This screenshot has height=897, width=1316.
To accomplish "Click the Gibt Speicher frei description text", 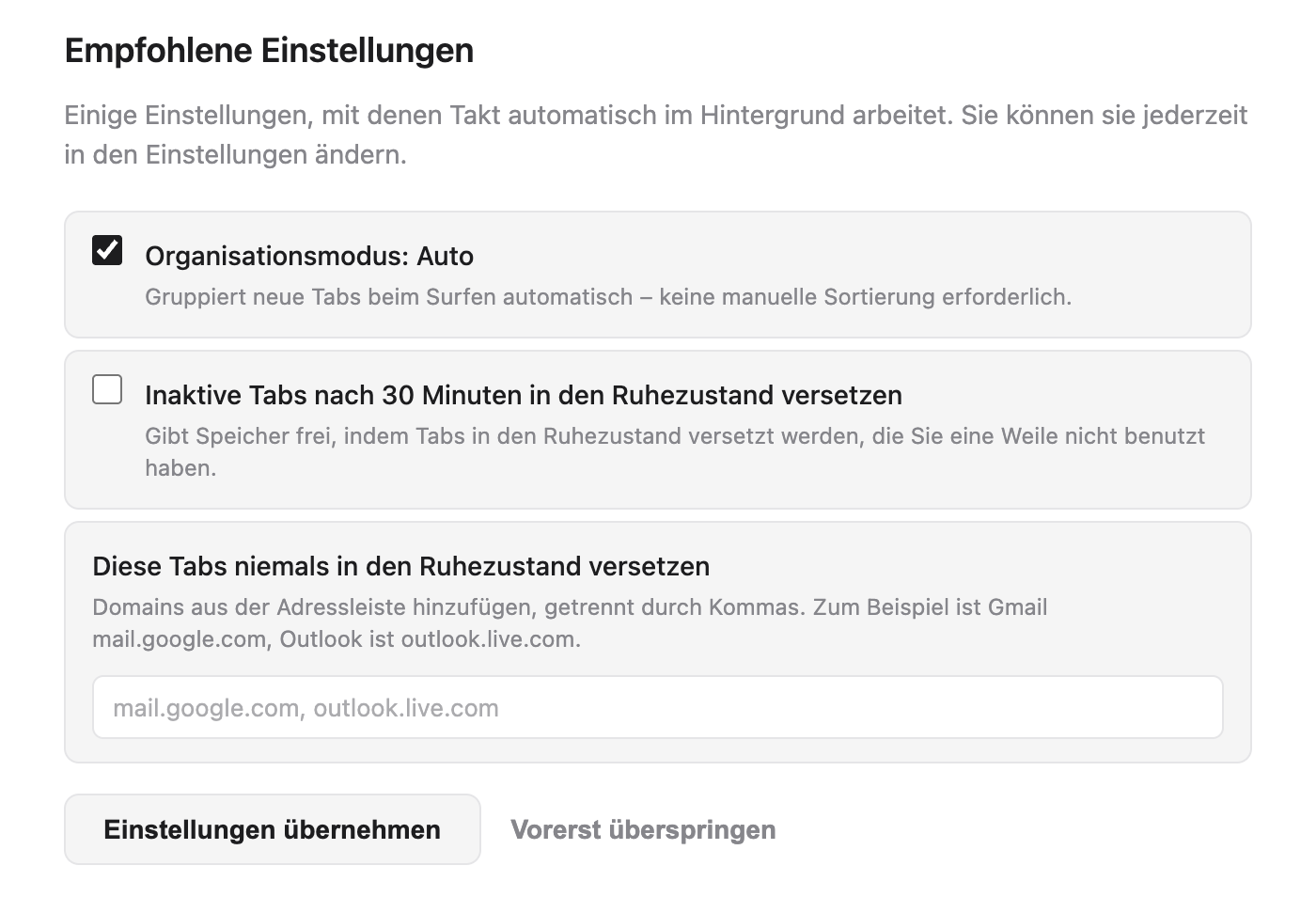I will (x=675, y=451).
